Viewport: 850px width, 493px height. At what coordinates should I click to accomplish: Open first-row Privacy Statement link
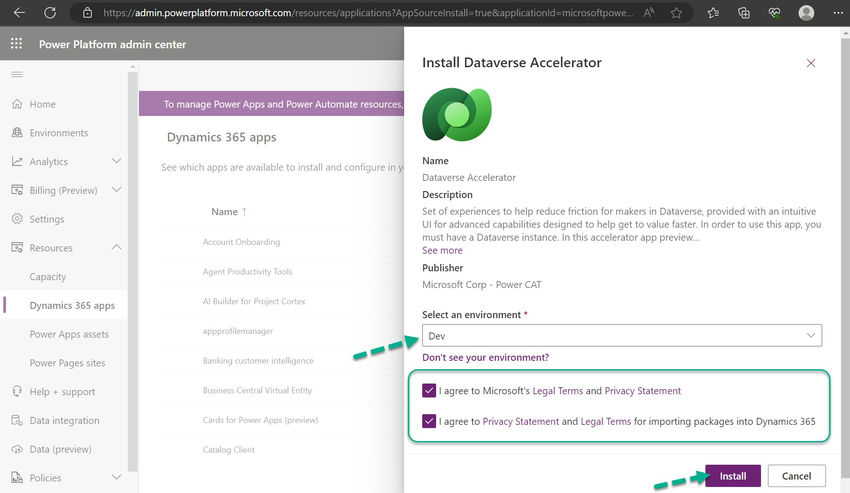point(643,390)
